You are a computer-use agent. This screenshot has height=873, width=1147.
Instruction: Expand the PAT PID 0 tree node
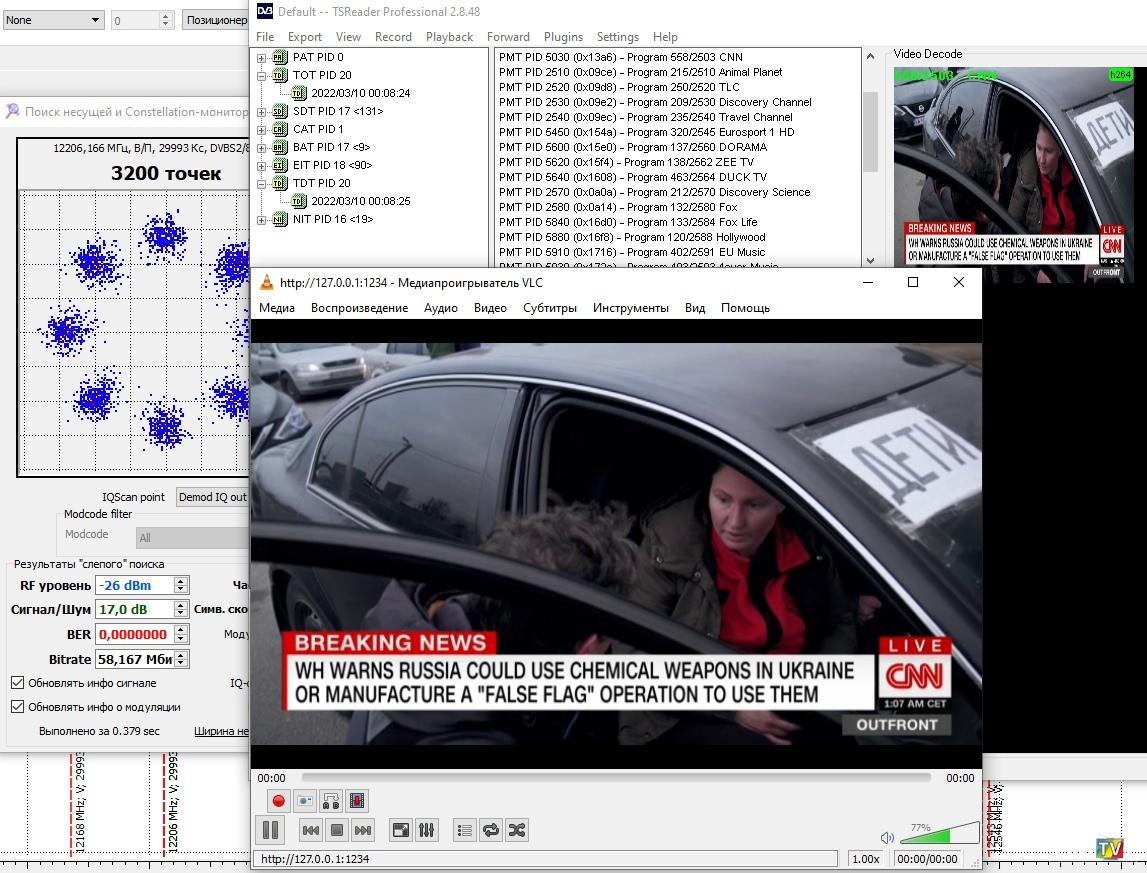(x=262, y=57)
